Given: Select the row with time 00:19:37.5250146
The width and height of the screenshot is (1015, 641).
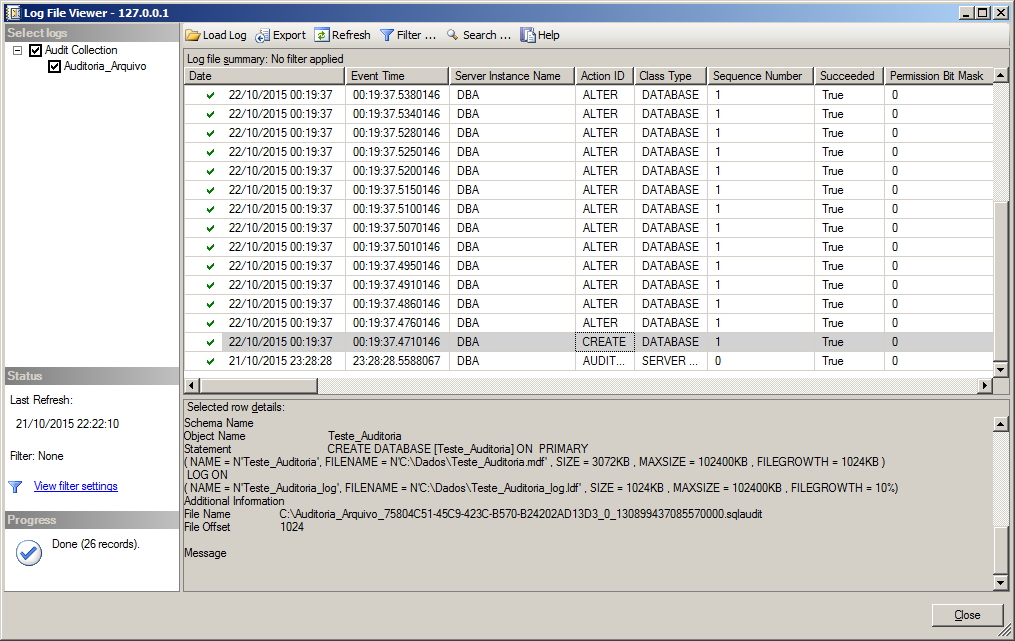Looking at the screenshot, I should 588,152.
